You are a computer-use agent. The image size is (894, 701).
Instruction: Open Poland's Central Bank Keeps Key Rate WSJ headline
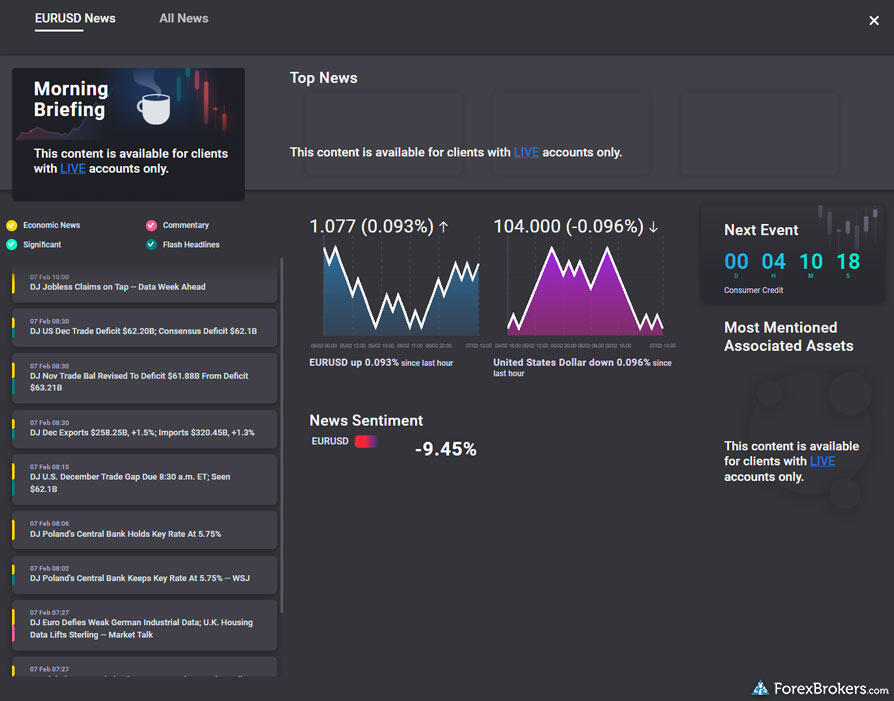point(144,574)
